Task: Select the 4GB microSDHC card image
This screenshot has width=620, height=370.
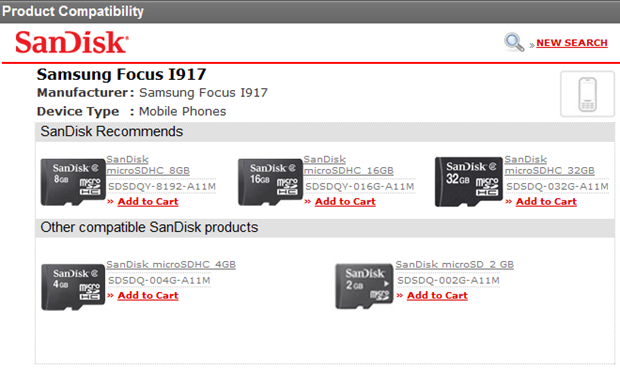Action: [73, 287]
